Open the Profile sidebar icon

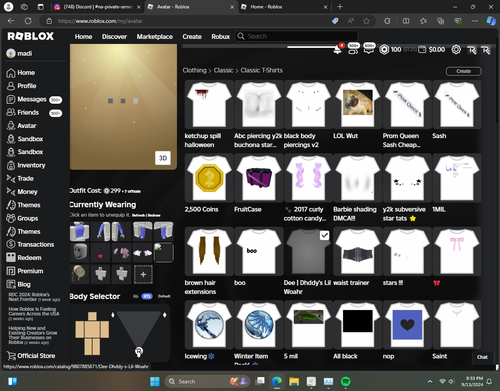(x=11, y=86)
